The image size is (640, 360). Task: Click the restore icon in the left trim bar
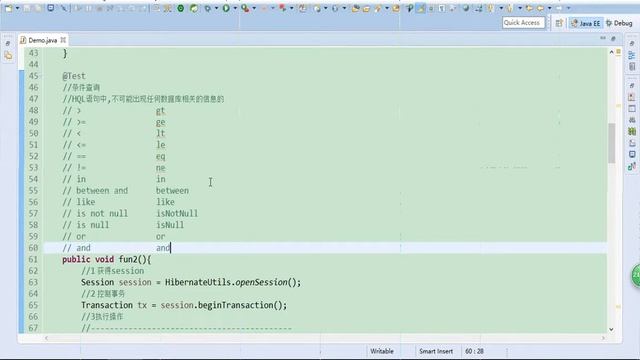click(8, 43)
